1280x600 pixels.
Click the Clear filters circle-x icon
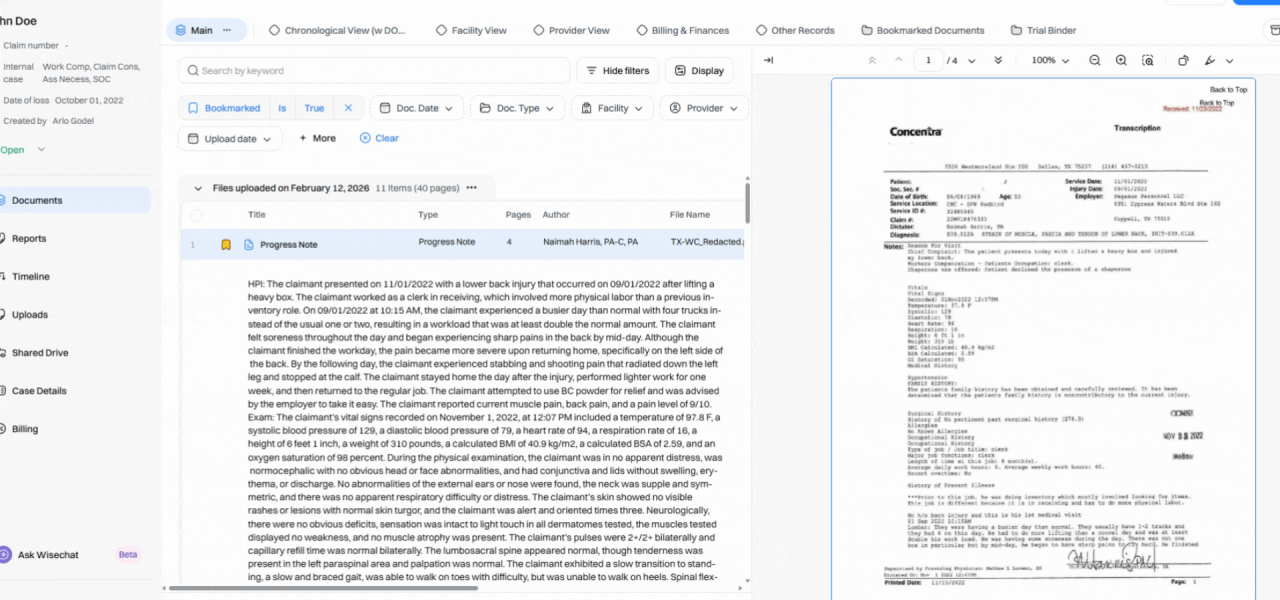(x=365, y=138)
